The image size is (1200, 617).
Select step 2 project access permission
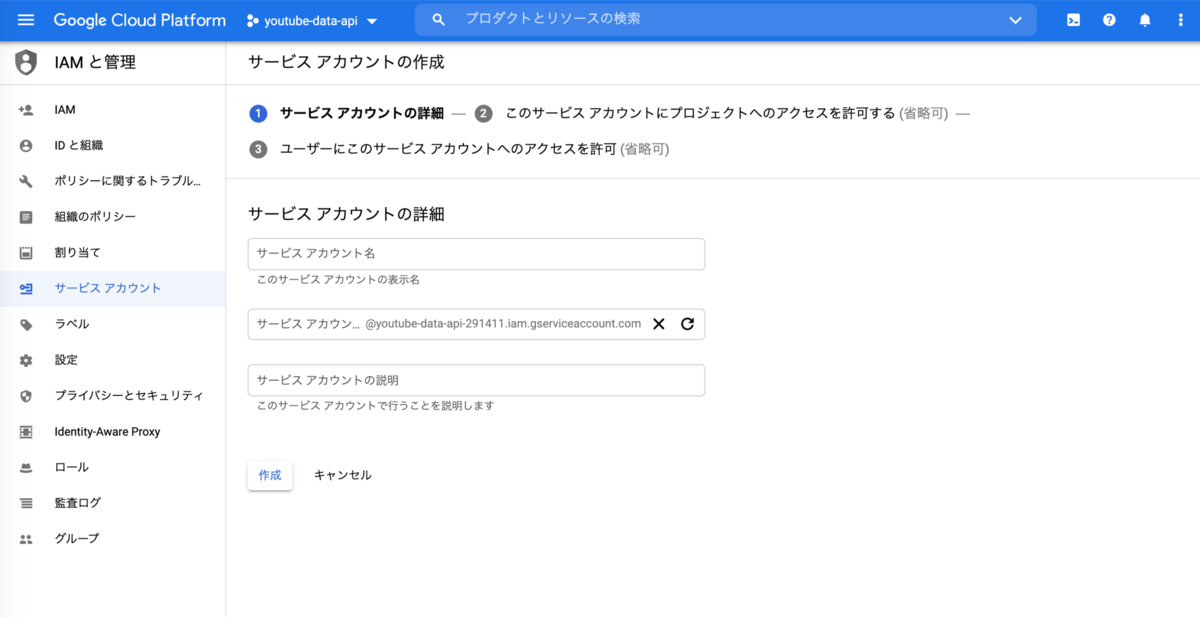coord(711,113)
